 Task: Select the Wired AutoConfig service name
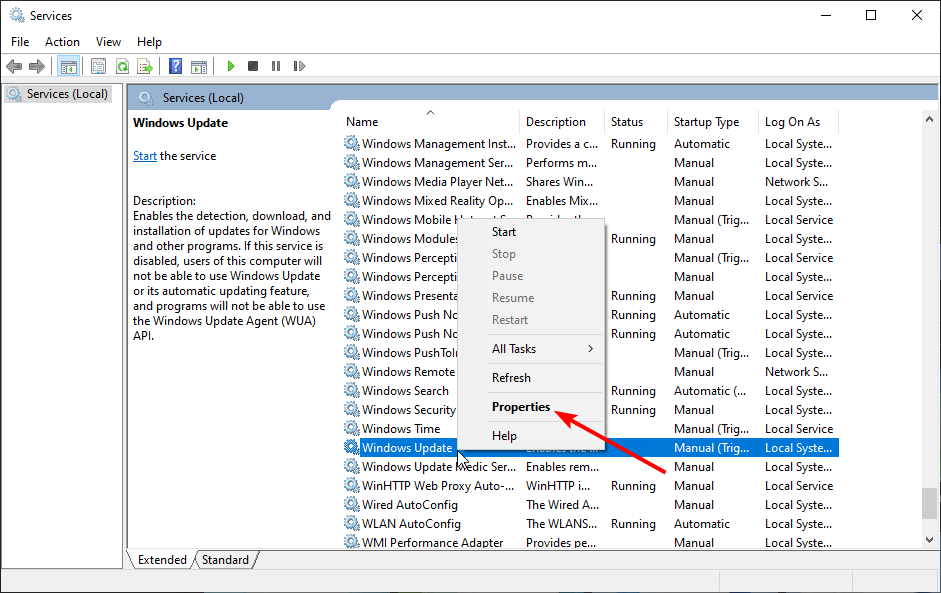tap(409, 505)
